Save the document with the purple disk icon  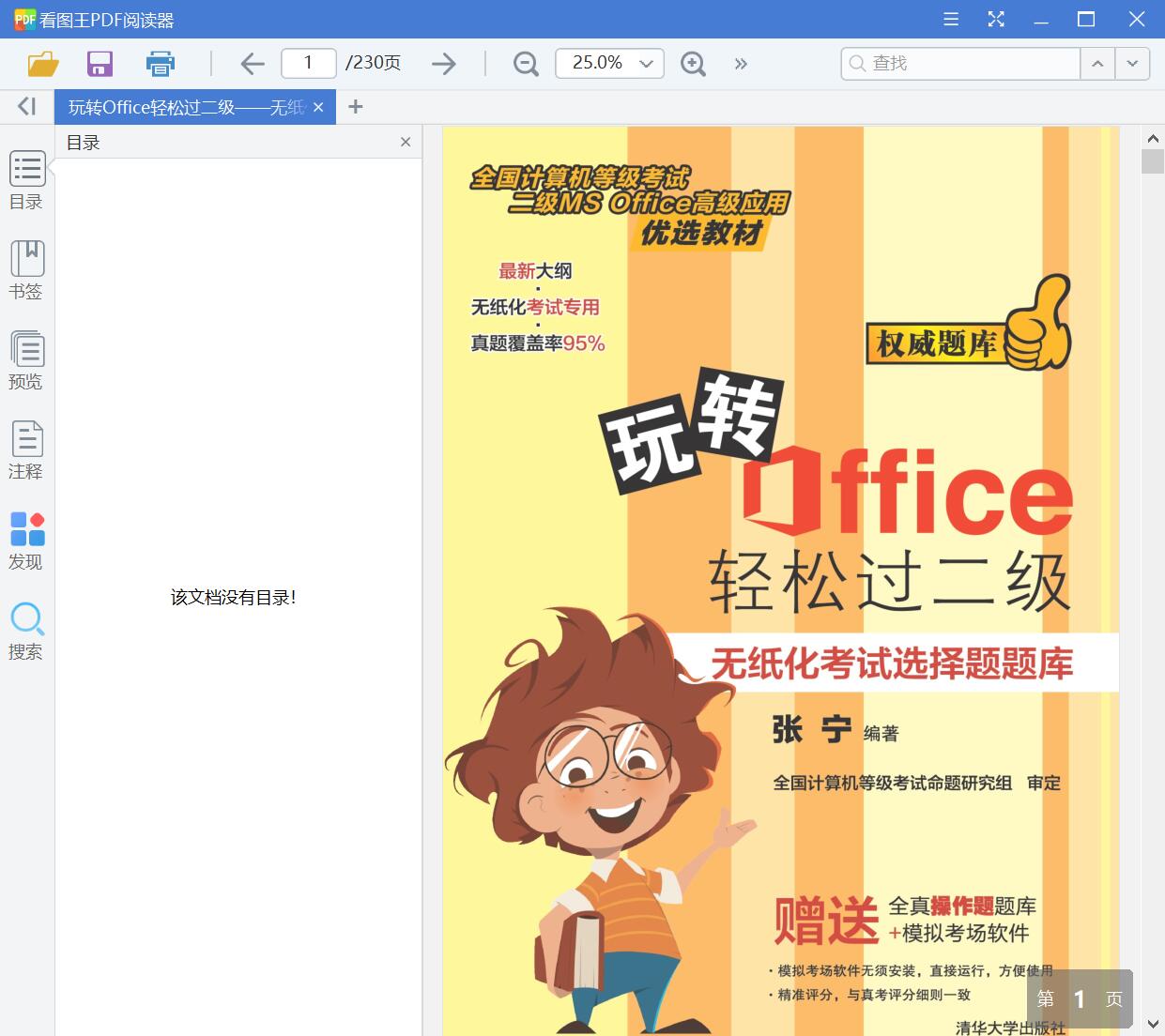[x=100, y=64]
